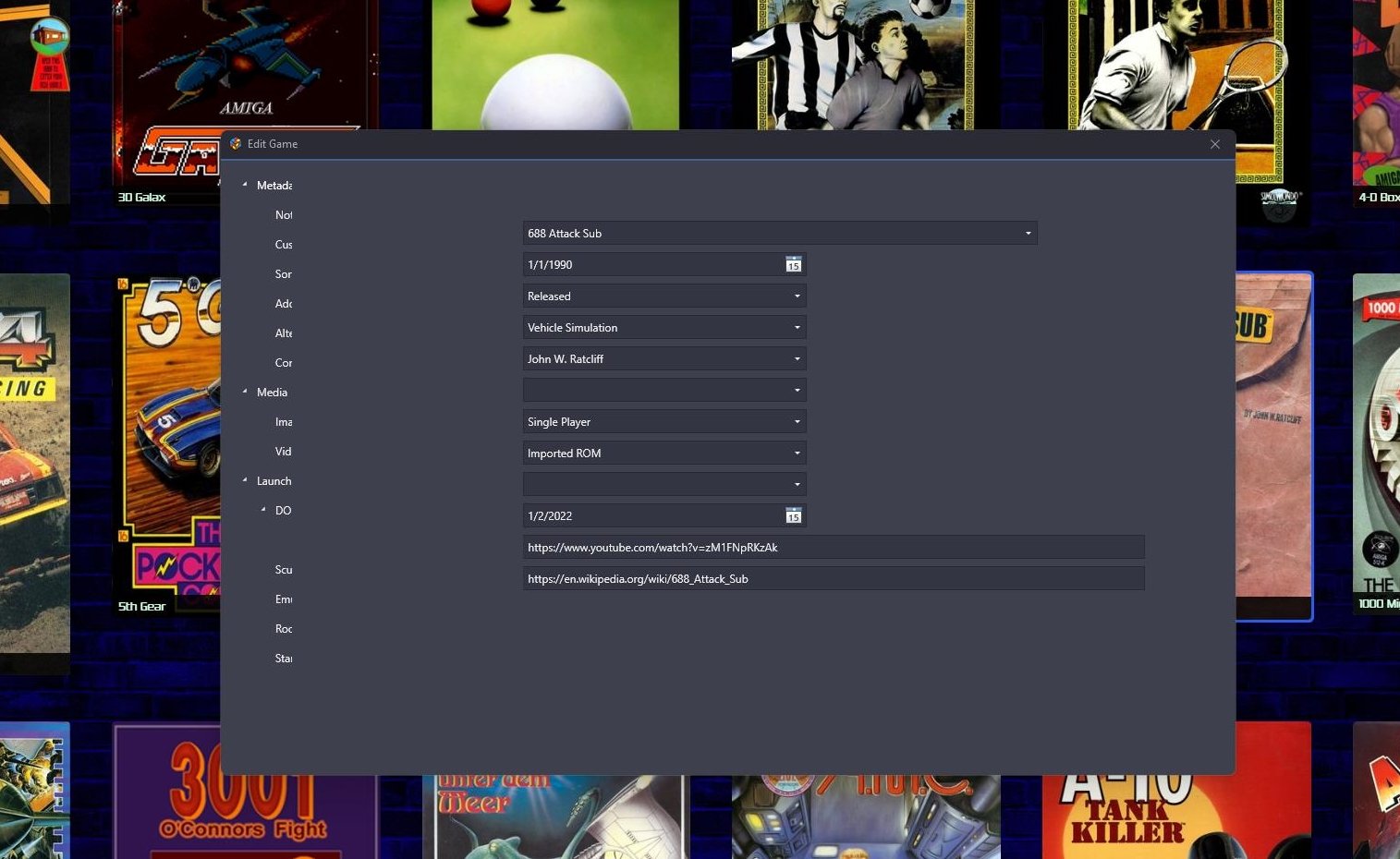The height and width of the screenshot is (859, 1400).
Task: Select the 'Roc' item under Launch
Action: (284, 629)
